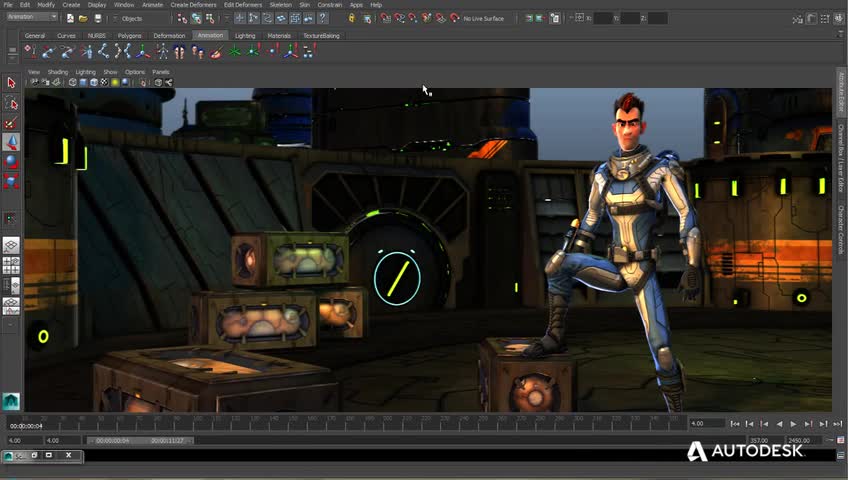Select by hierarchy mode icon
The width and height of the screenshot is (848, 480).
tap(182, 18)
